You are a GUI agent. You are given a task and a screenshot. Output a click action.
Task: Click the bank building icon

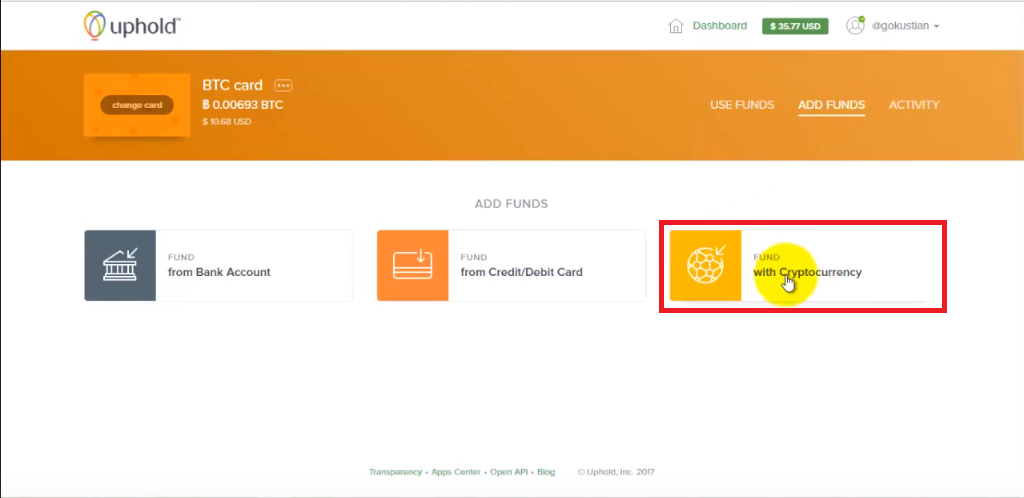120,265
